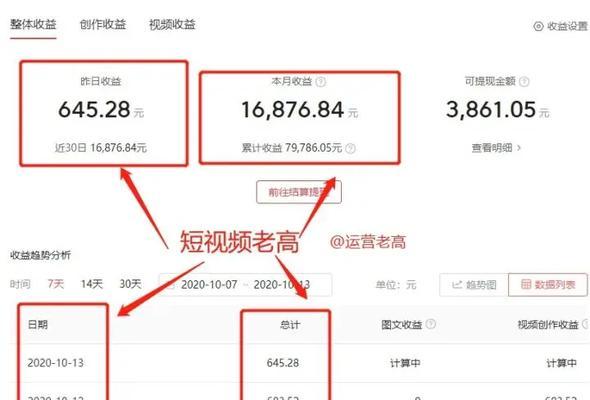Click the 收益设置 gear icon
The height and width of the screenshot is (400, 590).
tap(538, 26)
